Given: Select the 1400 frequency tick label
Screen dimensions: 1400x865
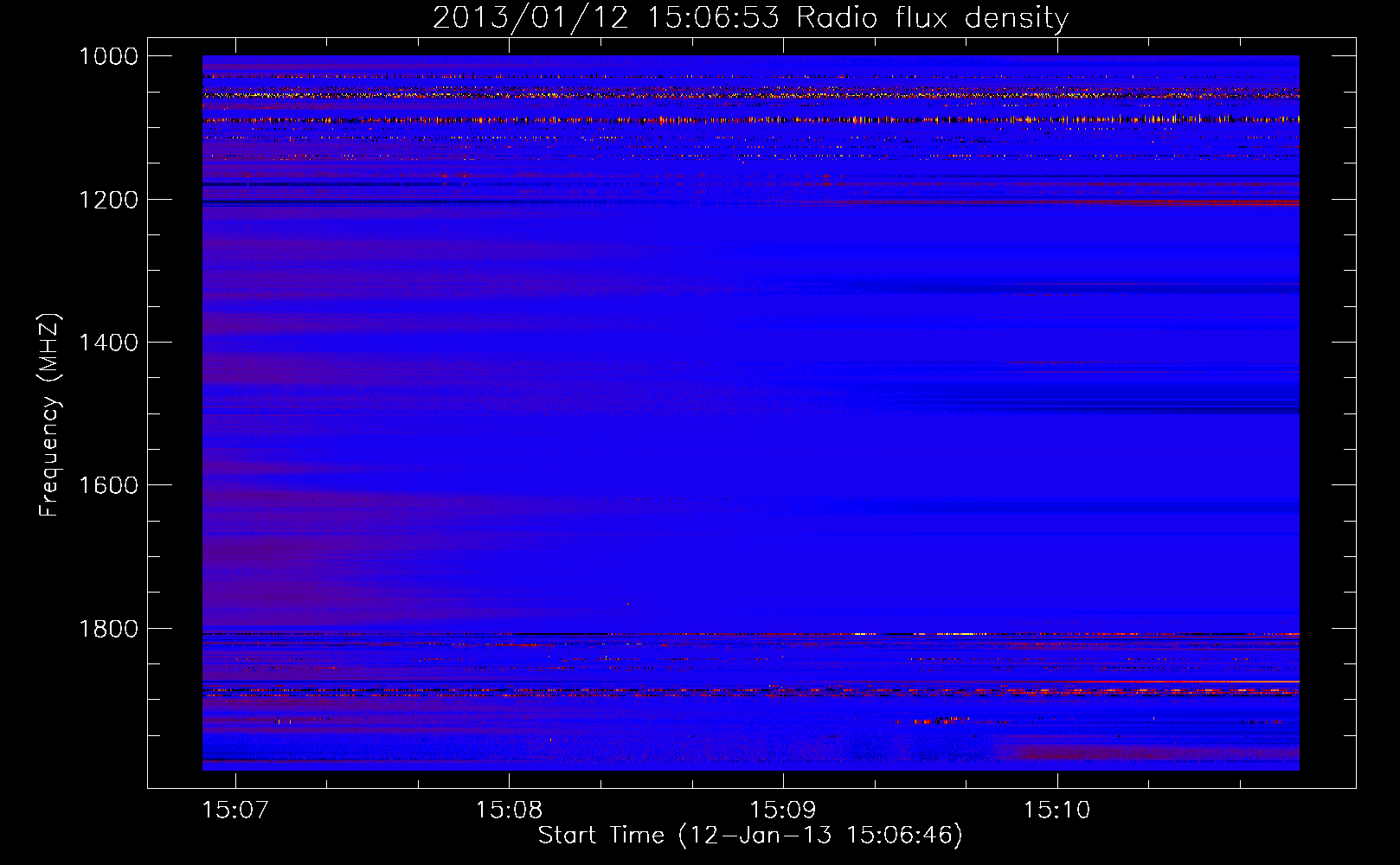Looking at the screenshot, I should [x=108, y=343].
